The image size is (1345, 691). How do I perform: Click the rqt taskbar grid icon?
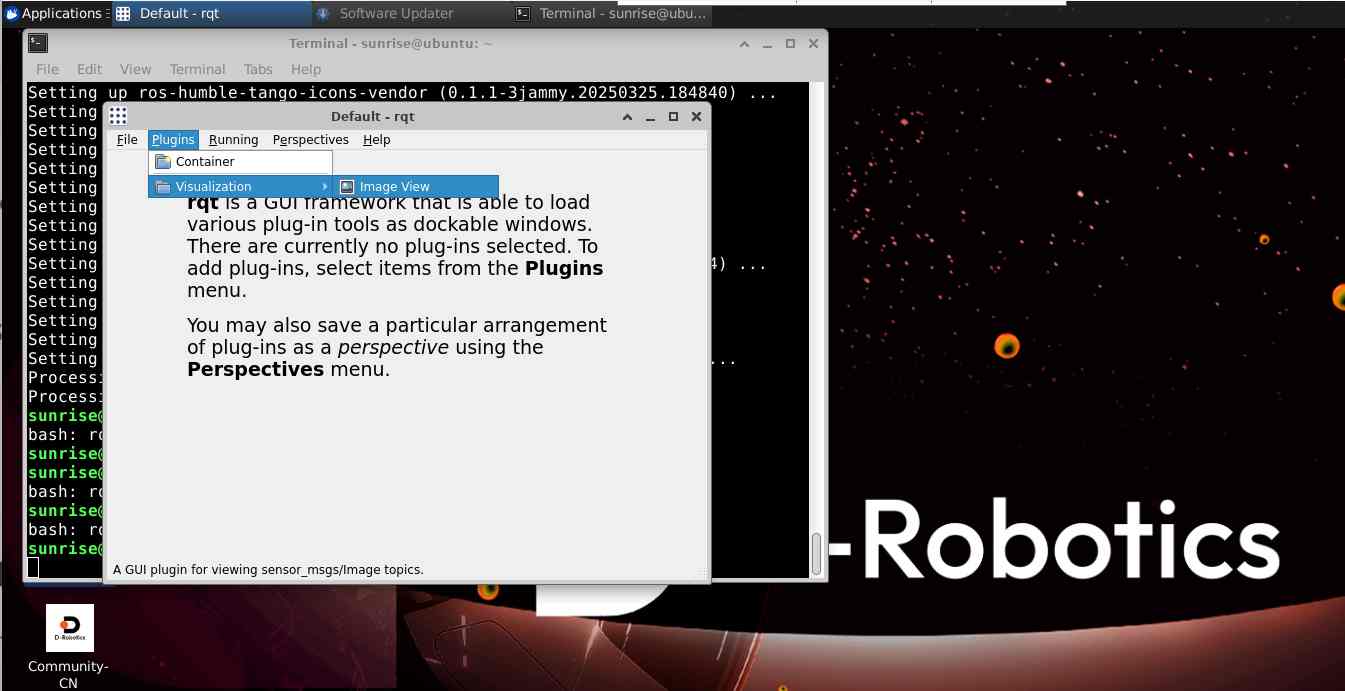coord(123,13)
